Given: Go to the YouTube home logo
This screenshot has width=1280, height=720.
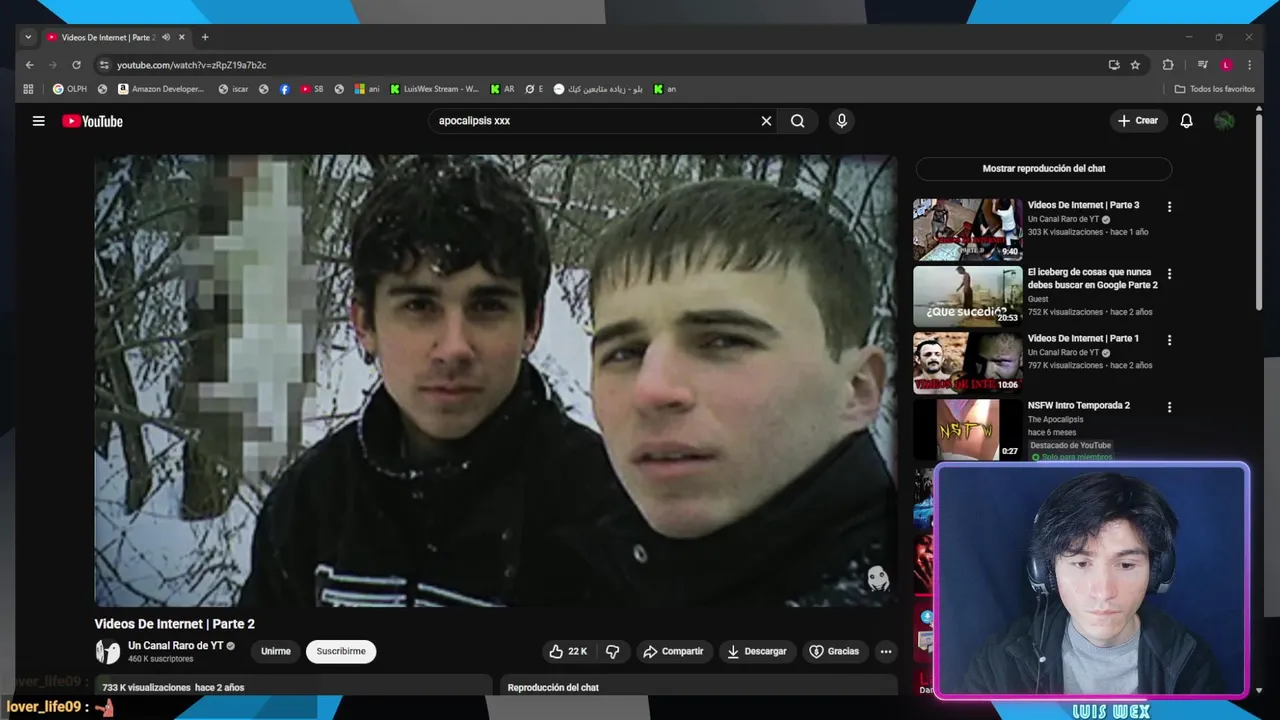Looking at the screenshot, I should click(92, 121).
